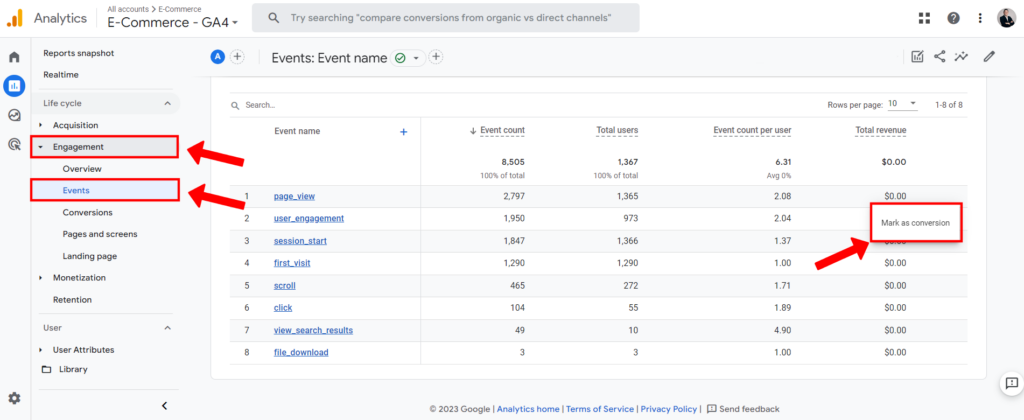Open the Home icon in left rail
The height and width of the screenshot is (420, 1024).
[x=14, y=57]
